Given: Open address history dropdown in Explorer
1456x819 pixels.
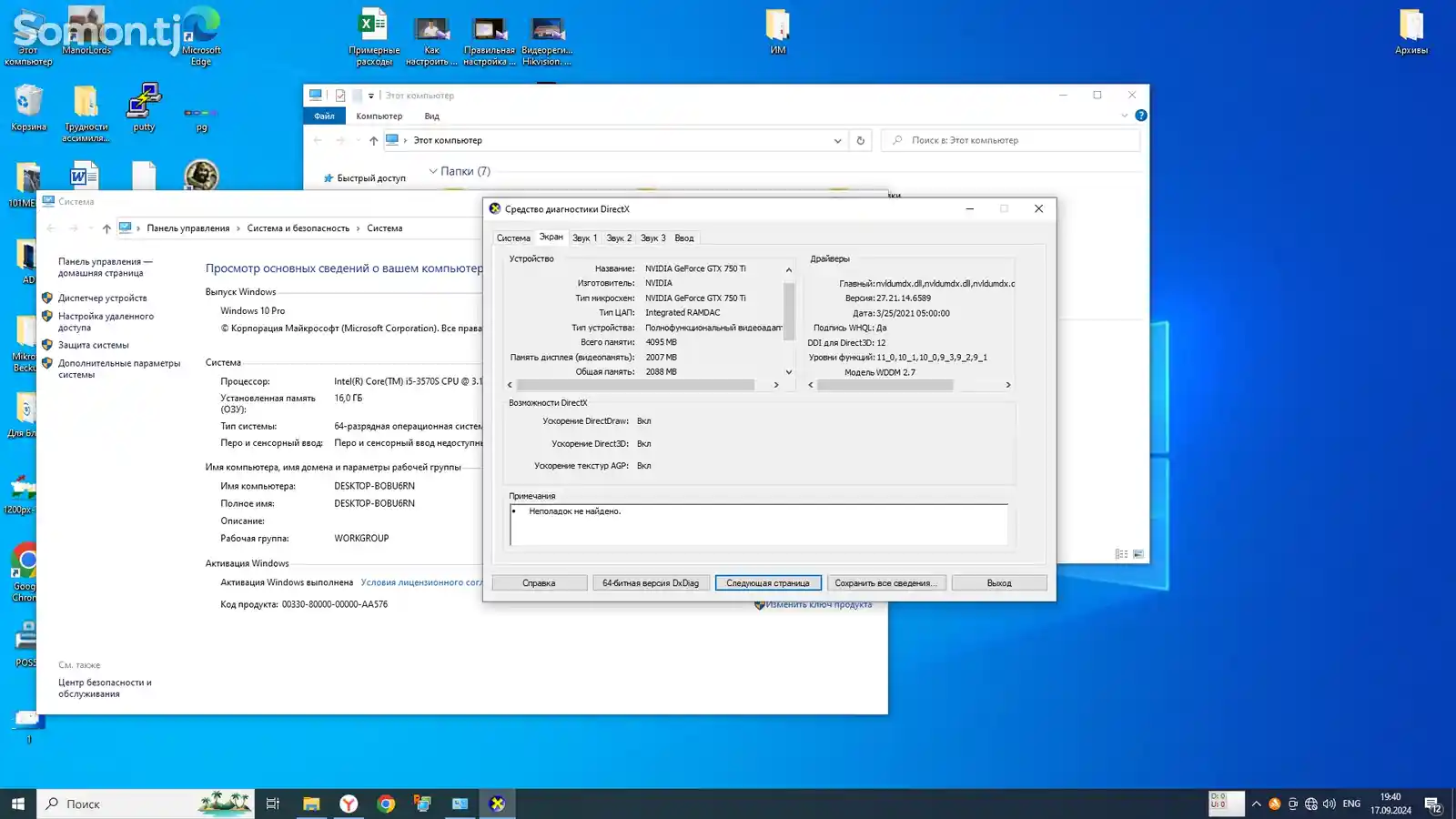Looking at the screenshot, I should [837, 140].
